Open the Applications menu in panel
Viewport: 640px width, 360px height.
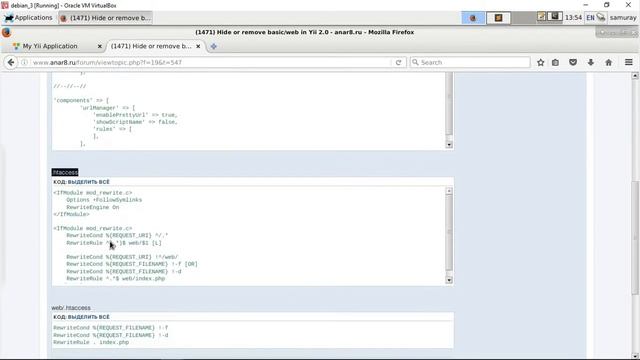[29, 18]
